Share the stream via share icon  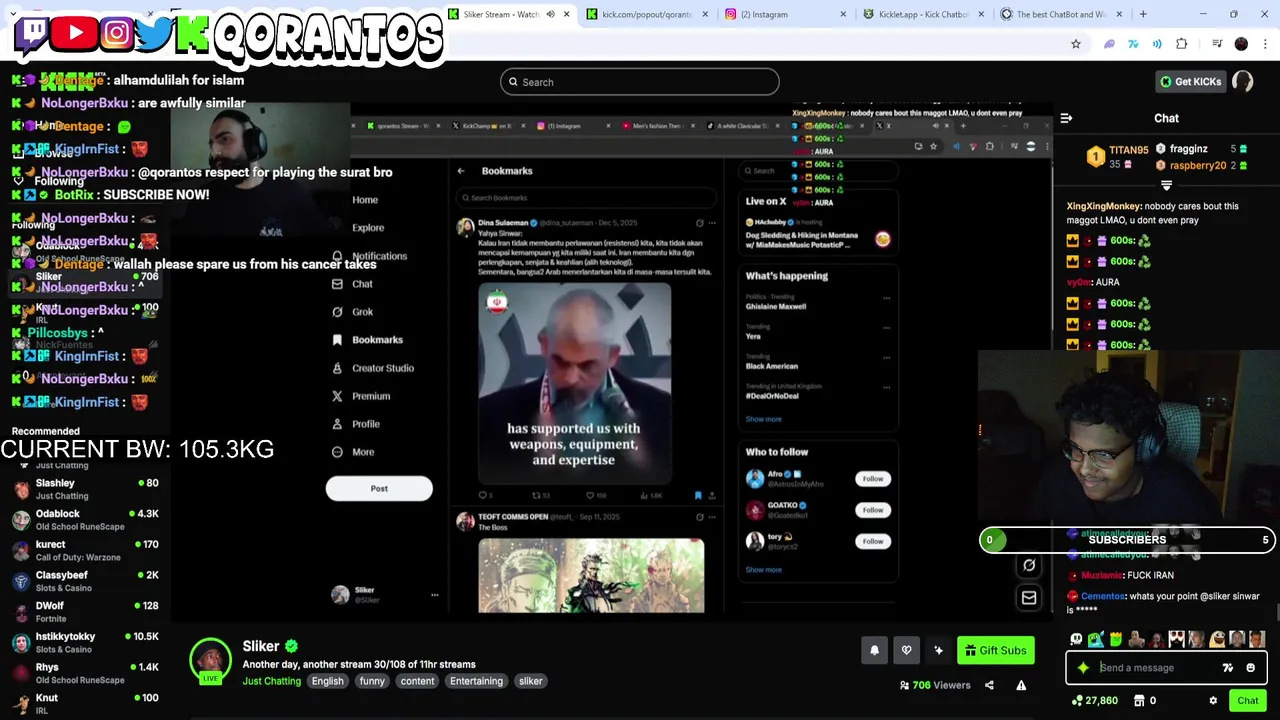989,685
